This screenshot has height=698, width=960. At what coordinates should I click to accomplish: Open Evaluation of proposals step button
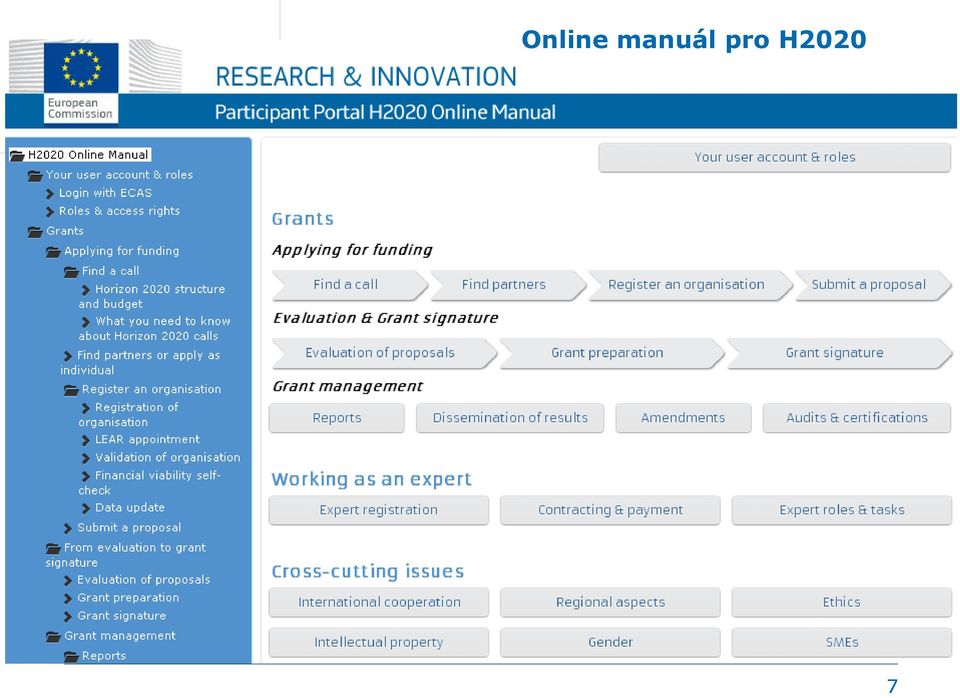tap(383, 353)
